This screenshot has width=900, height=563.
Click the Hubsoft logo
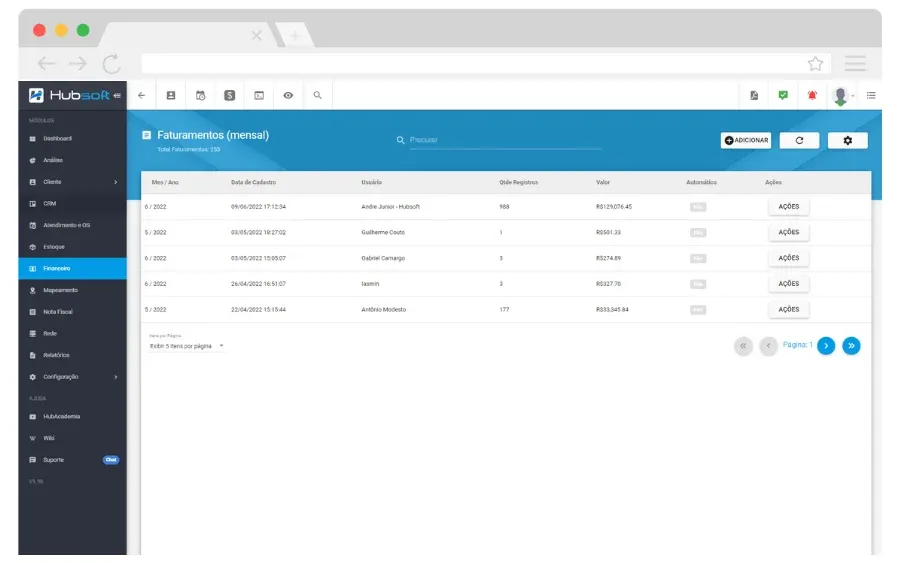point(69,95)
